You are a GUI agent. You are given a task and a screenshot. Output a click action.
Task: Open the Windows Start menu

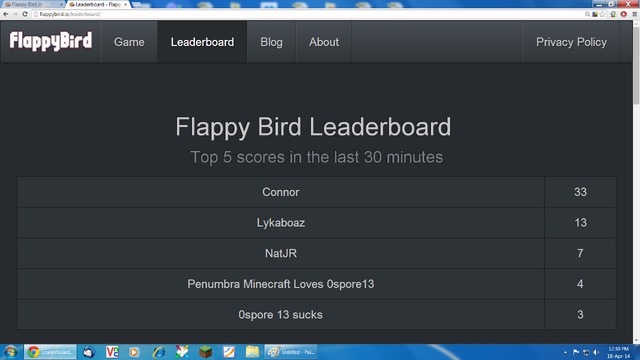pyautogui.click(x=11, y=352)
